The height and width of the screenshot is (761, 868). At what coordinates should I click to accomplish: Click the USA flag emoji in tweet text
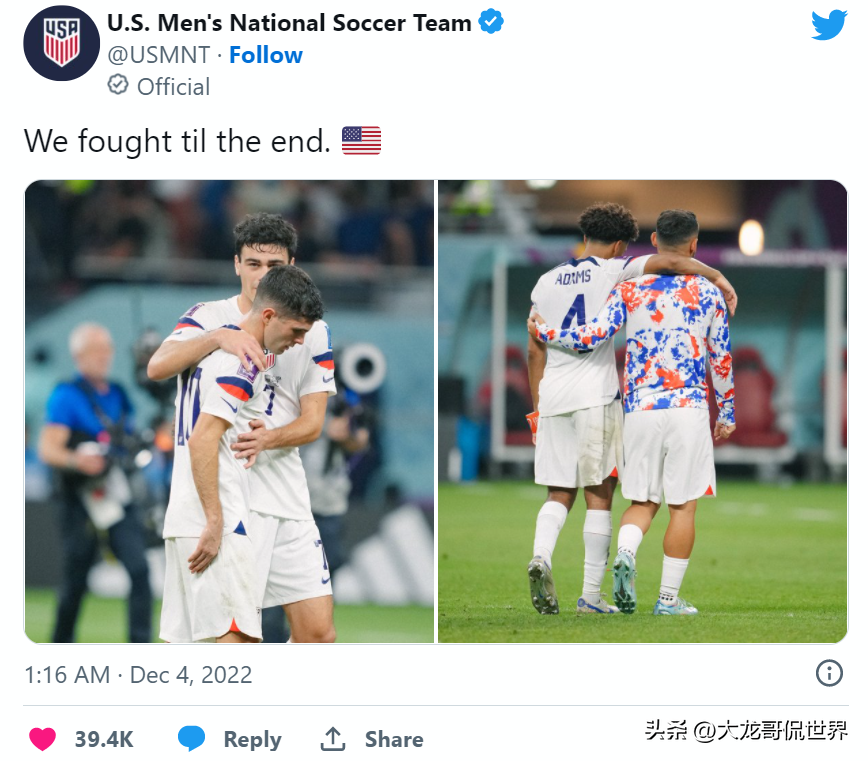click(361, 140)
